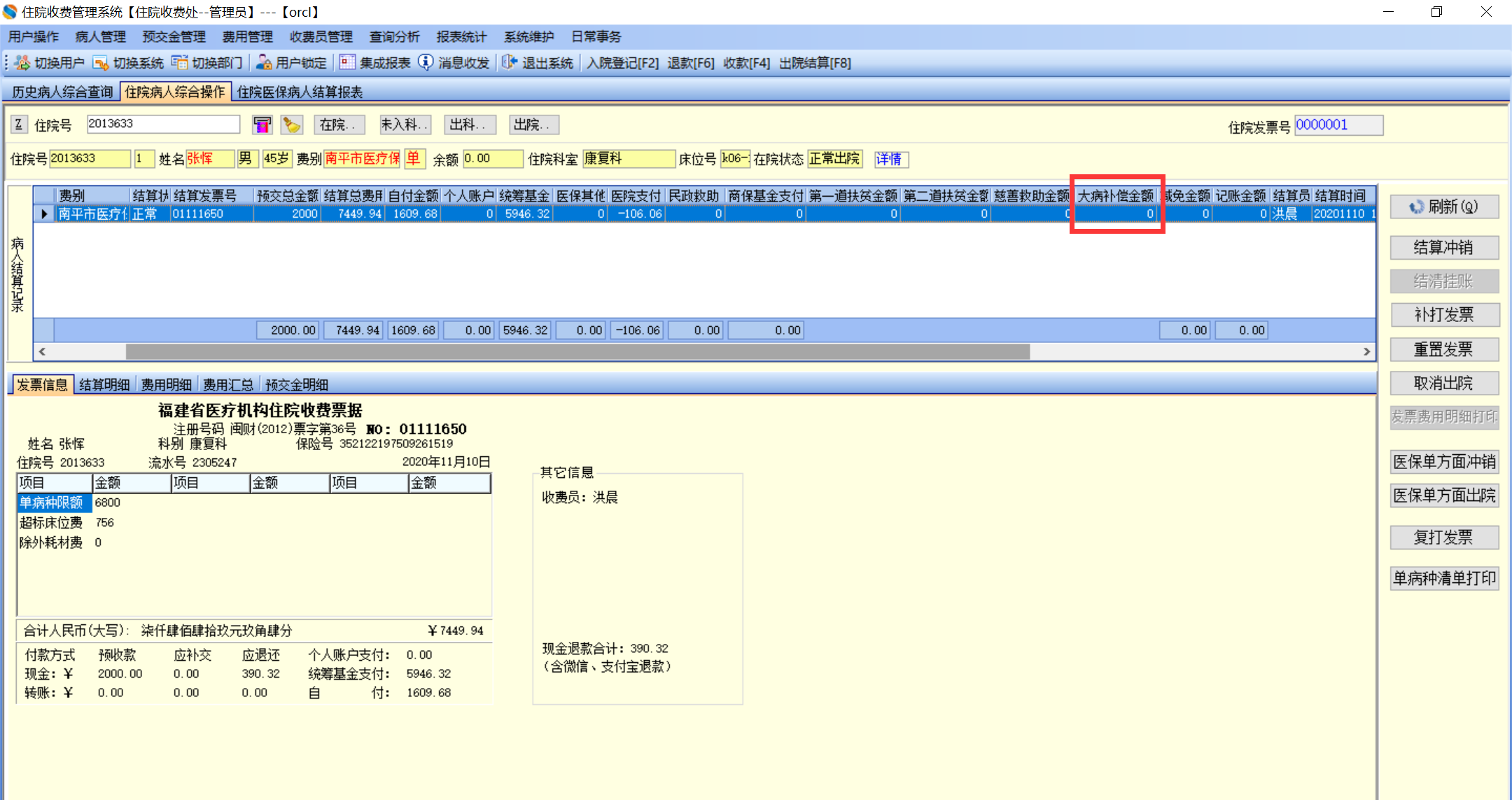
Task: Click the 刷新(Q) refresh button
Action: (x=1443, y=206)
